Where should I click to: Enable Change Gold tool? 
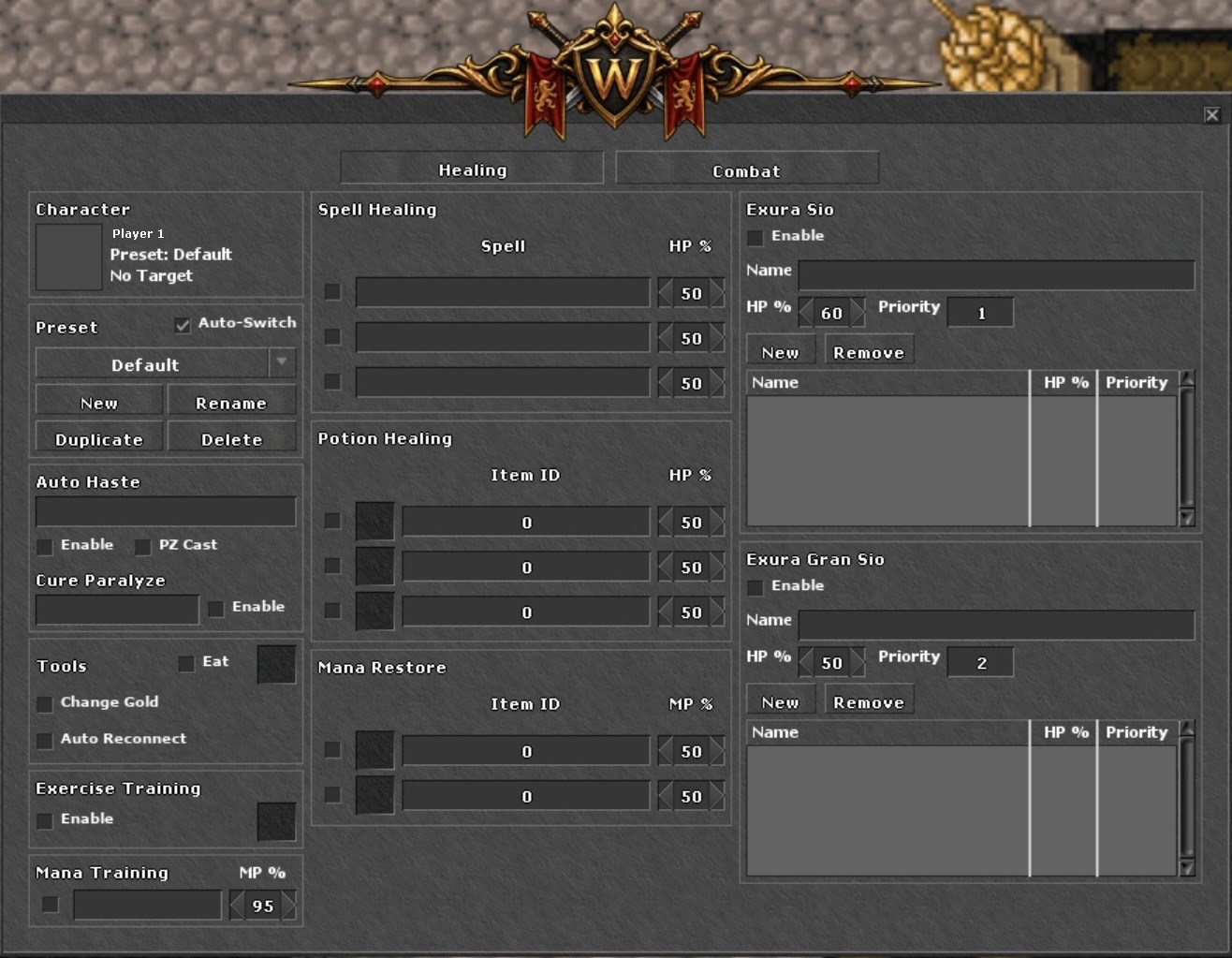44,703
